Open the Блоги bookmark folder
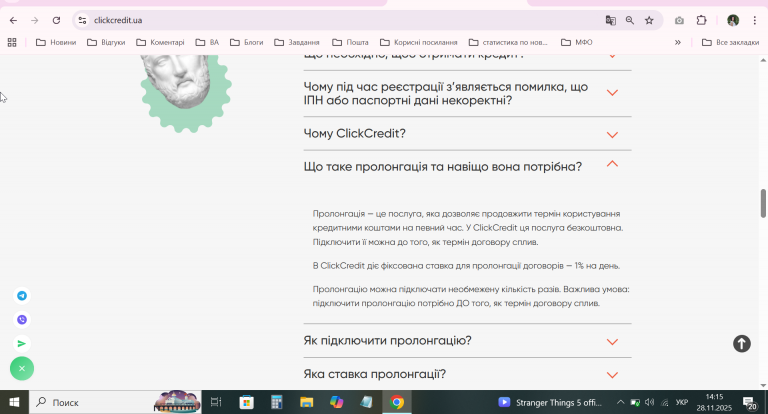 [247, 43]
